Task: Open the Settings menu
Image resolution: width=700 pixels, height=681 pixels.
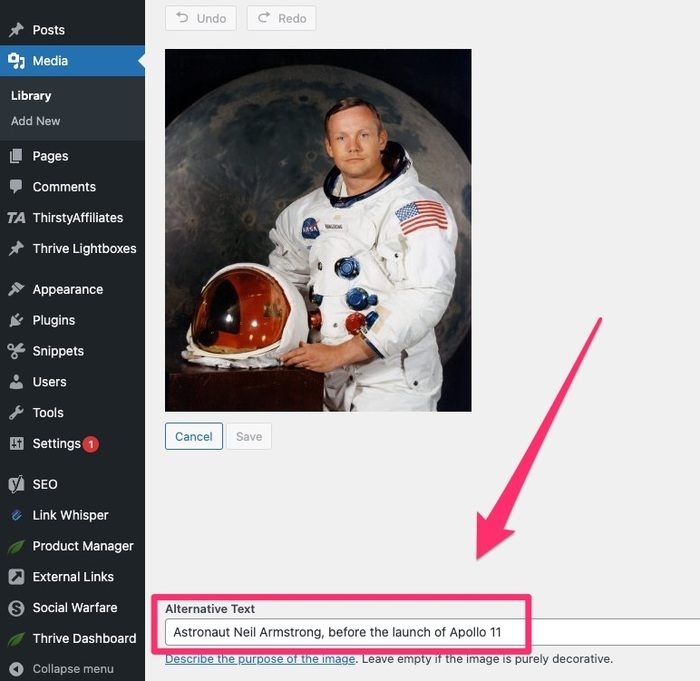Action: click(72, 443)
